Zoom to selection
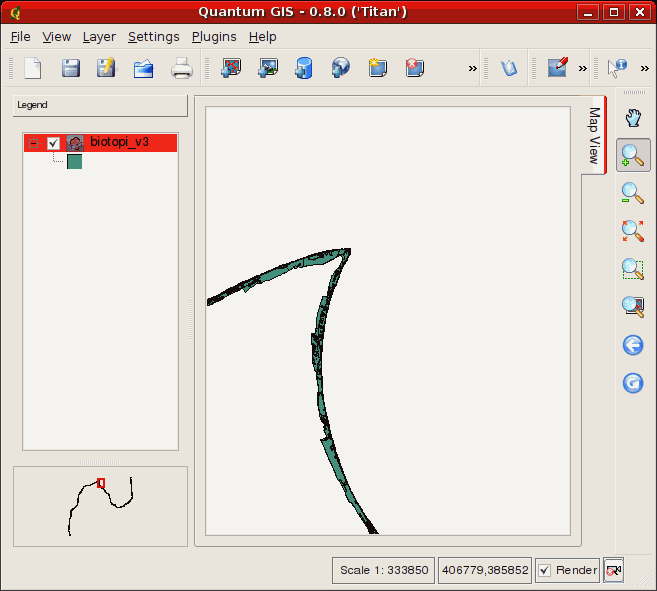 633,269
